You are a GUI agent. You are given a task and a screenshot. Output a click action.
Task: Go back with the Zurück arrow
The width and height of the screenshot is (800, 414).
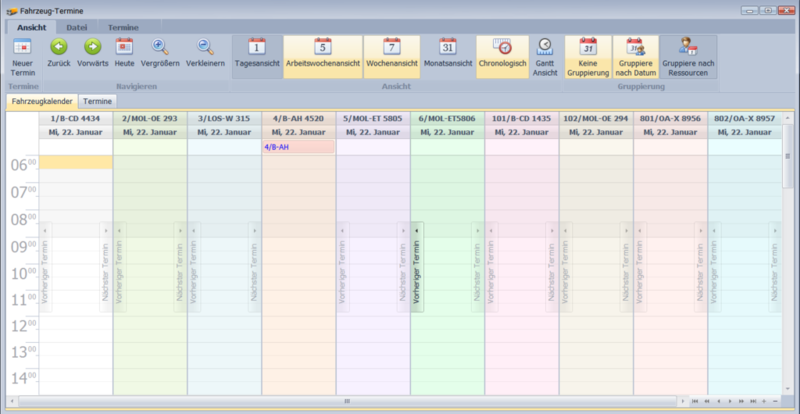pos(58,53)
